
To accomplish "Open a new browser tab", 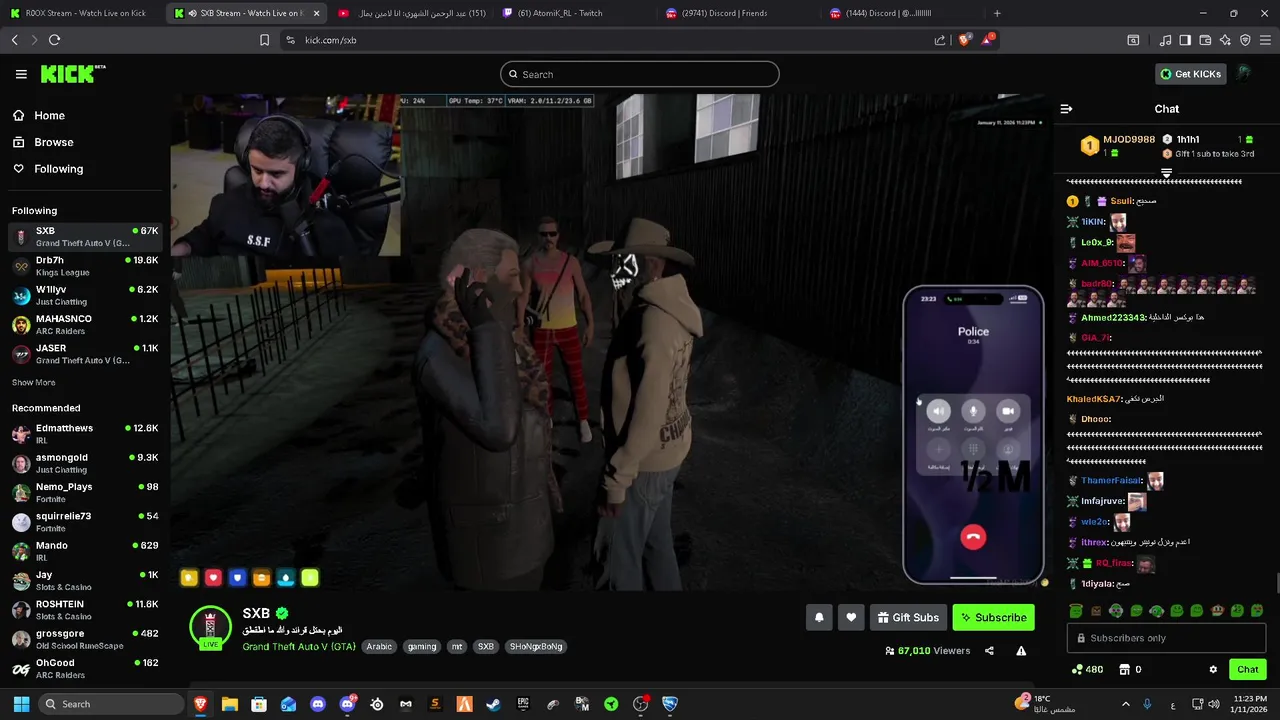I will click(997, 13).
